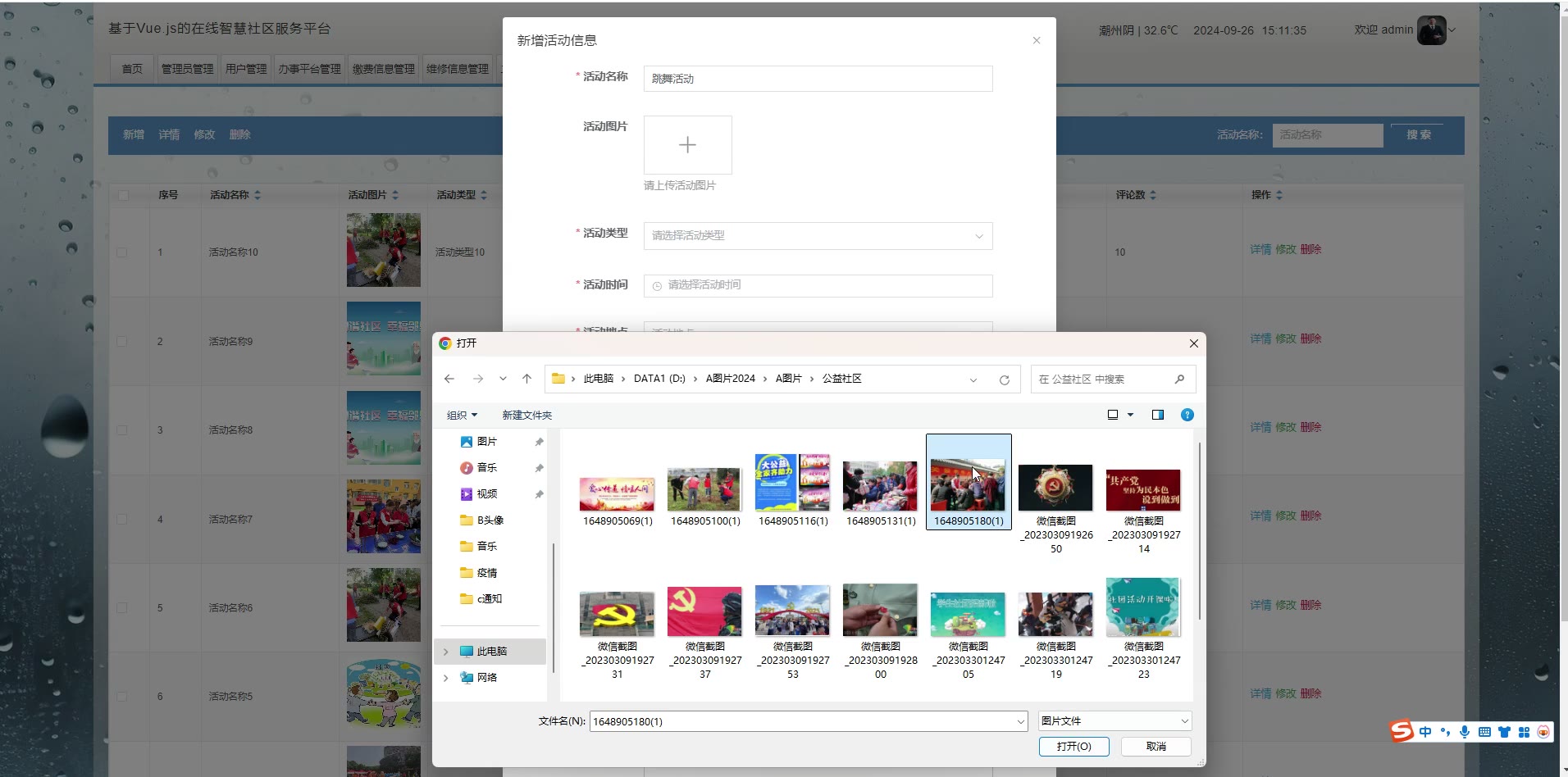The width and height of the screenshot is (1568, 777).
Task: Click the 打开(O) button
Action: point(1073,747)
